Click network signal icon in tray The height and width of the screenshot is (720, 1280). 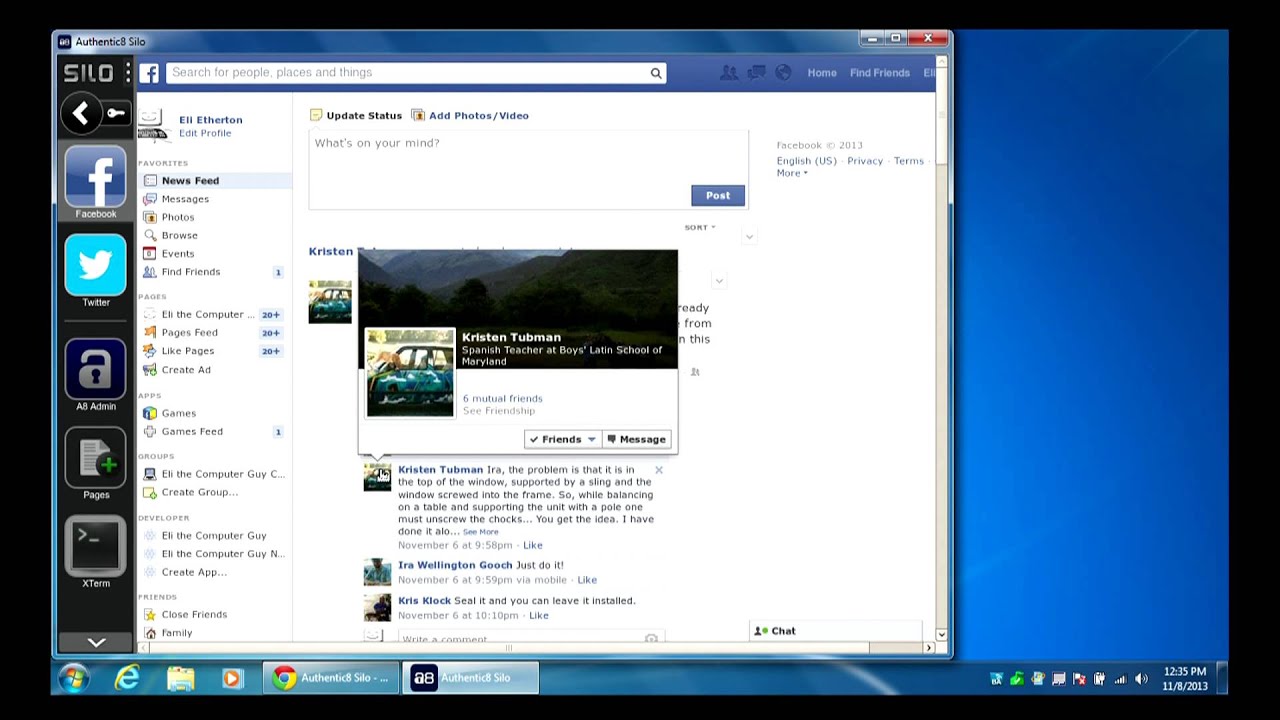[x=1120, y=679]
